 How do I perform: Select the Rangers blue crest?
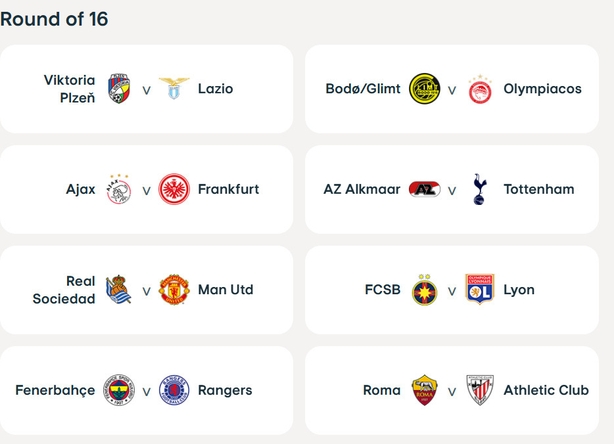point(174,390)
